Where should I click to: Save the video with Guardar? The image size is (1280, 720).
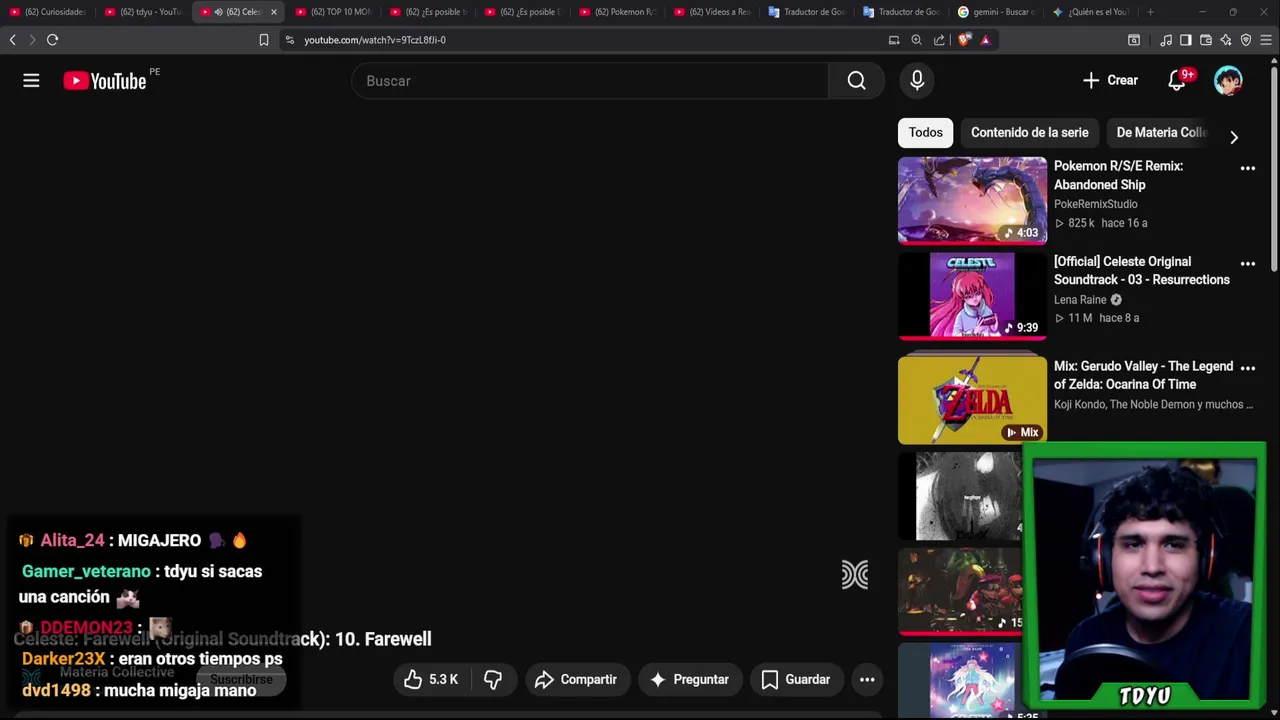pos(796,680)
